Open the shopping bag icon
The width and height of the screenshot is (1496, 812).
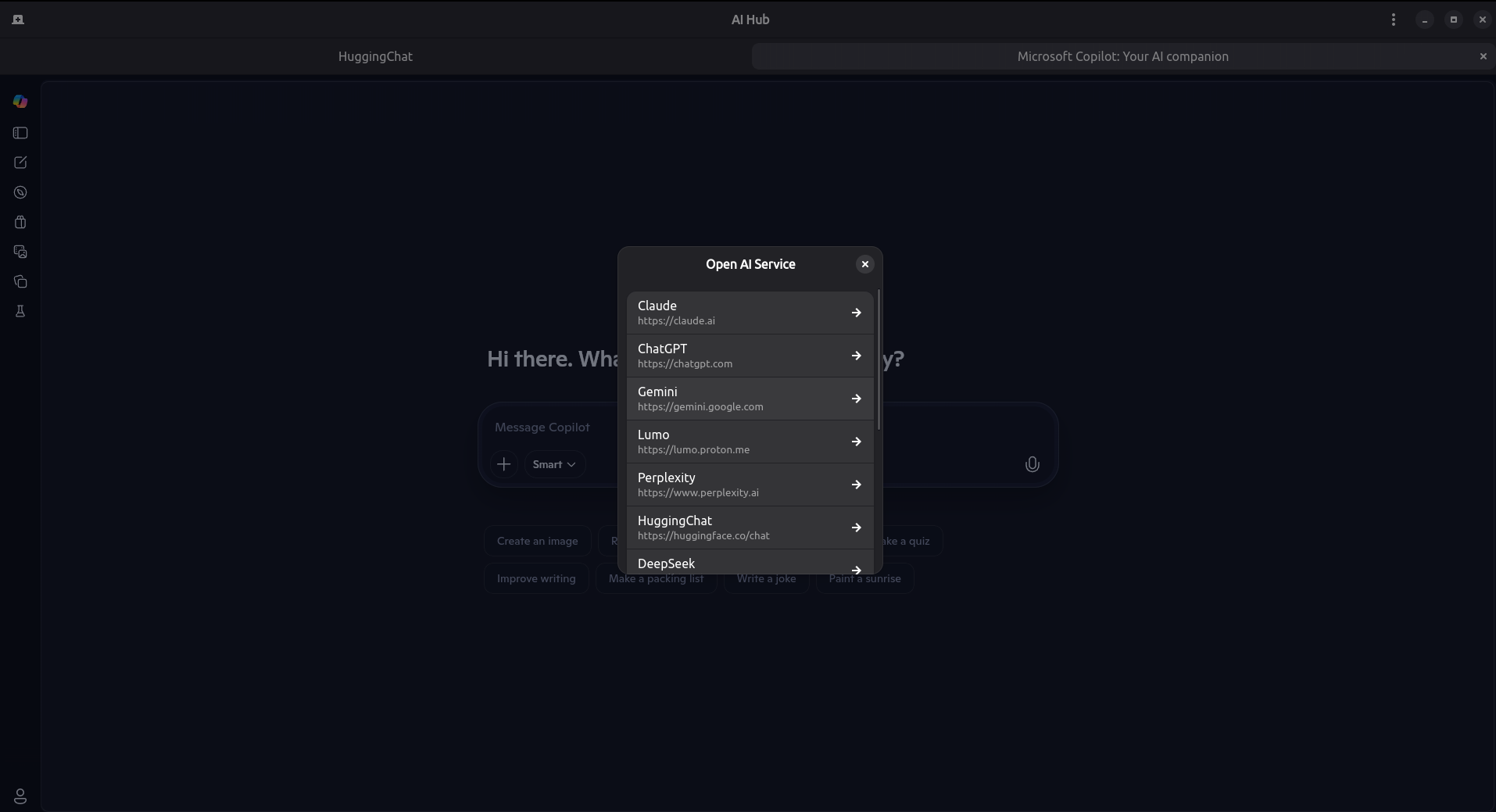click(x=20, y=222)
